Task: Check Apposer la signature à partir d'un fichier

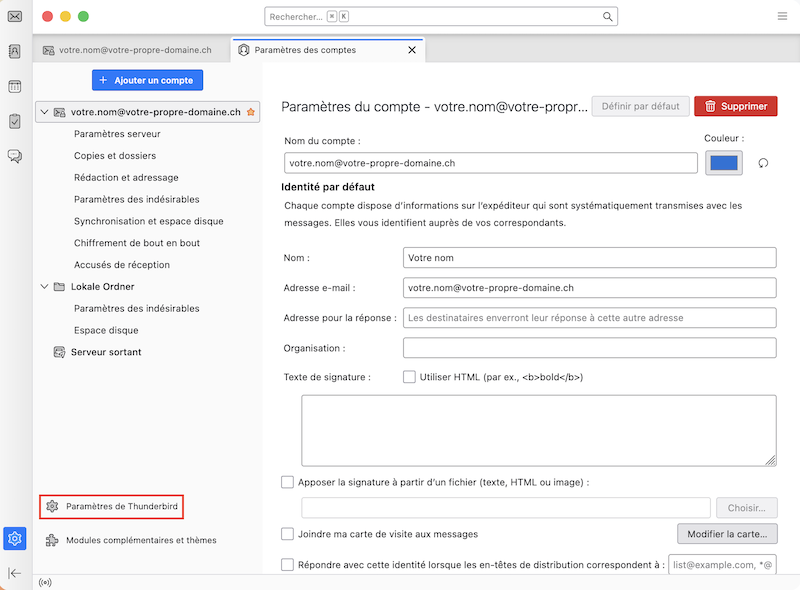Action: 287,482
